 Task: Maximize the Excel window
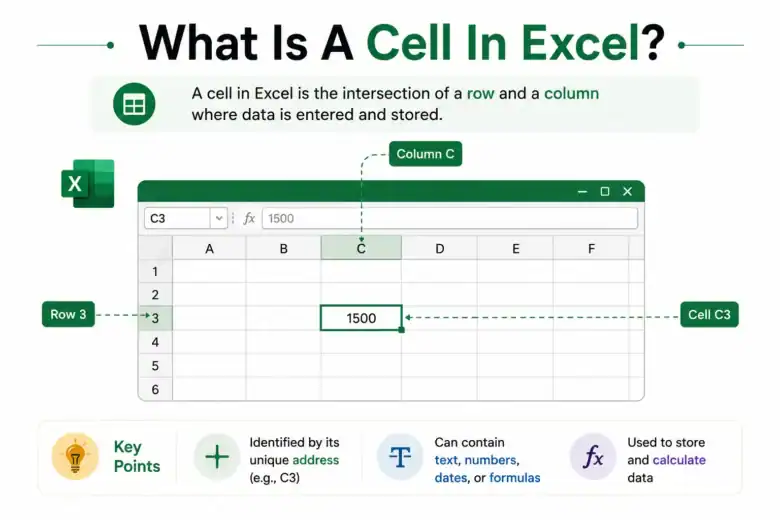pyautogui.click(x=605, y=192)
